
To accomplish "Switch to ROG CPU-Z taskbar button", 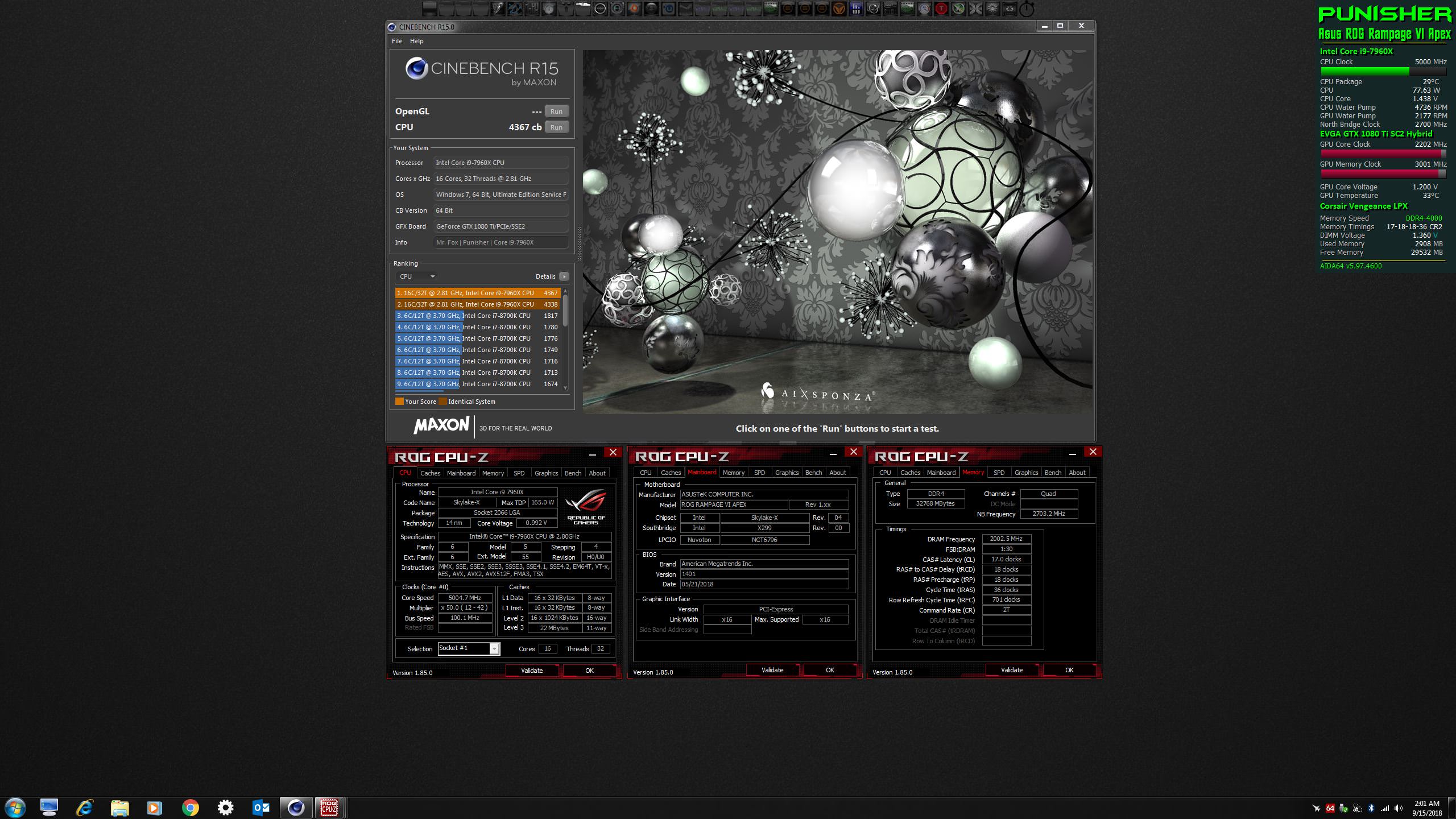I will 330,808.
